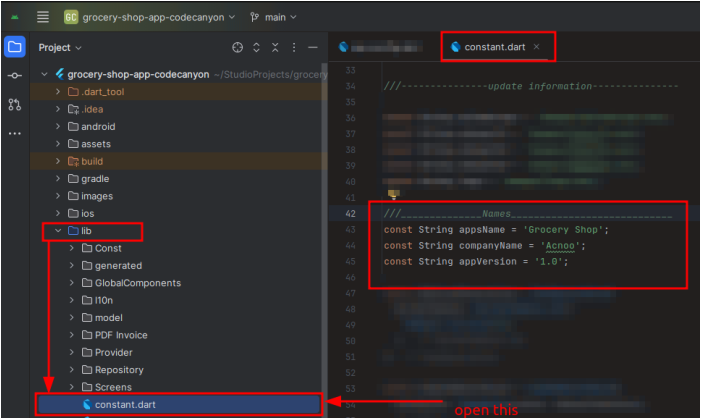702x419 pixels.
Task: Open the Project tool window icon
Action: click(15, 47)
